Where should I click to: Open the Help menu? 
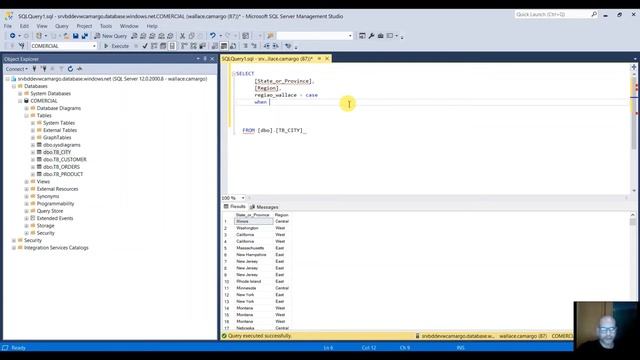point(152,26)
